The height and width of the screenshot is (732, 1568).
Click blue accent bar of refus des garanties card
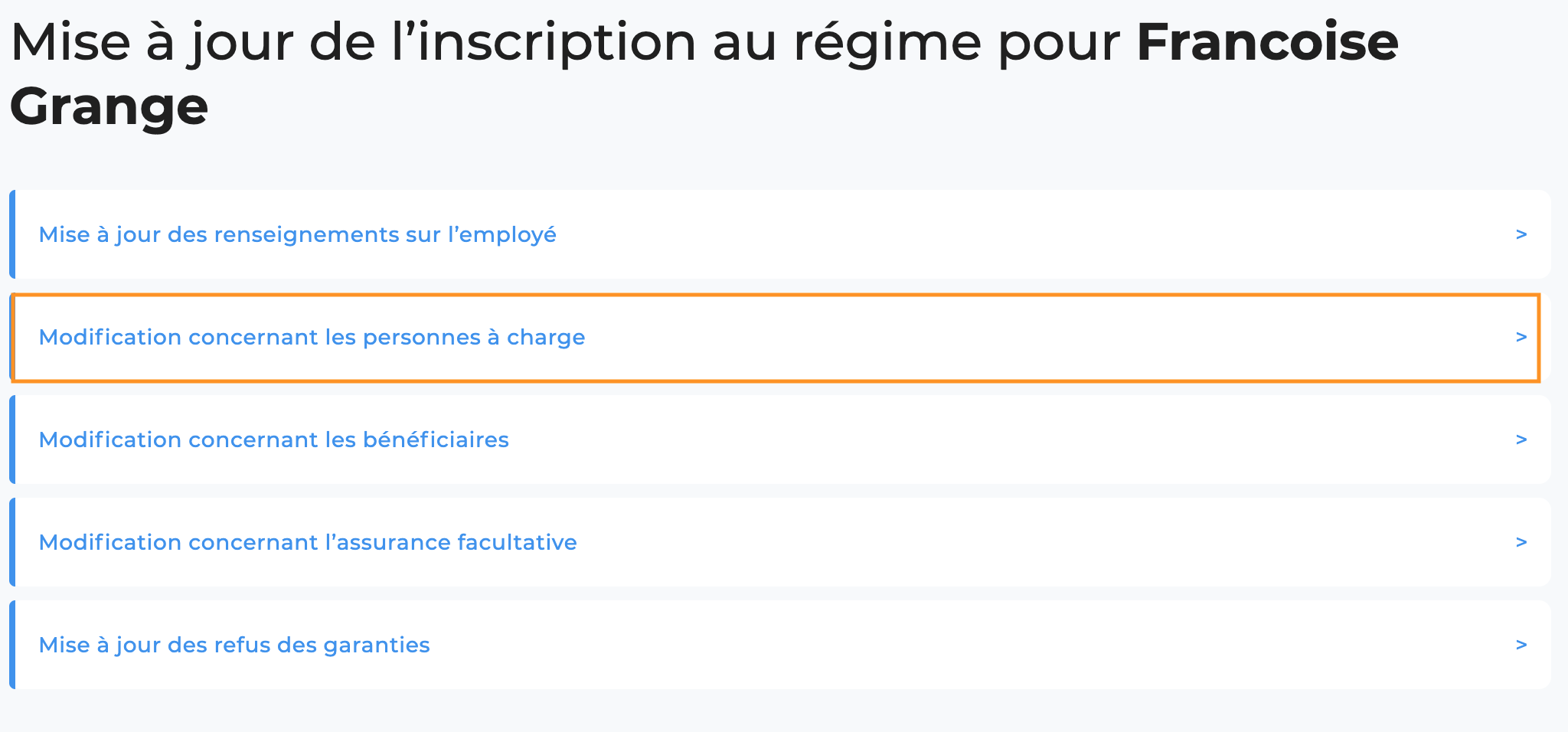(12, 645)
